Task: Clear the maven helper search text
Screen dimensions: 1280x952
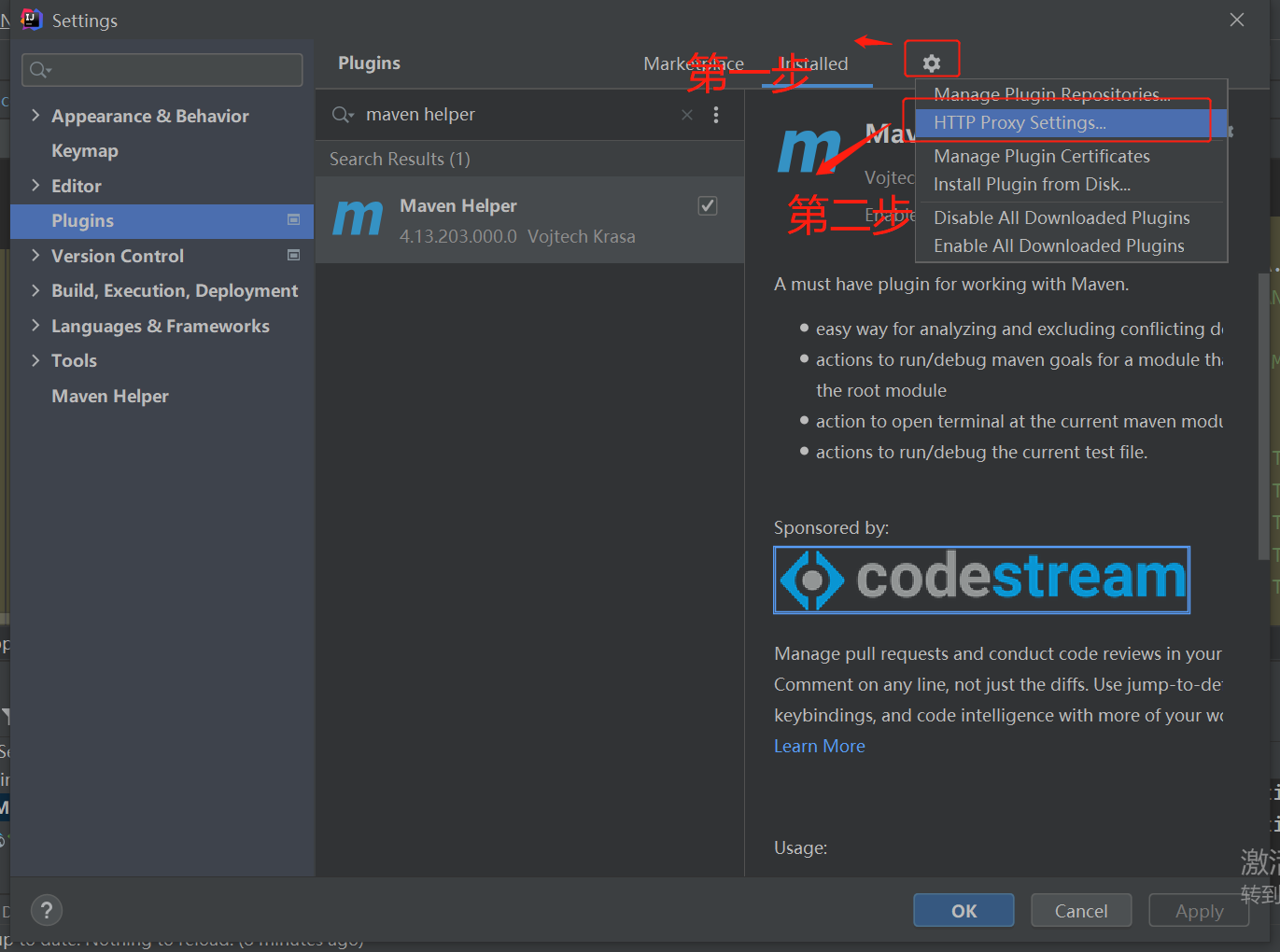Action: tap(687, 115)
